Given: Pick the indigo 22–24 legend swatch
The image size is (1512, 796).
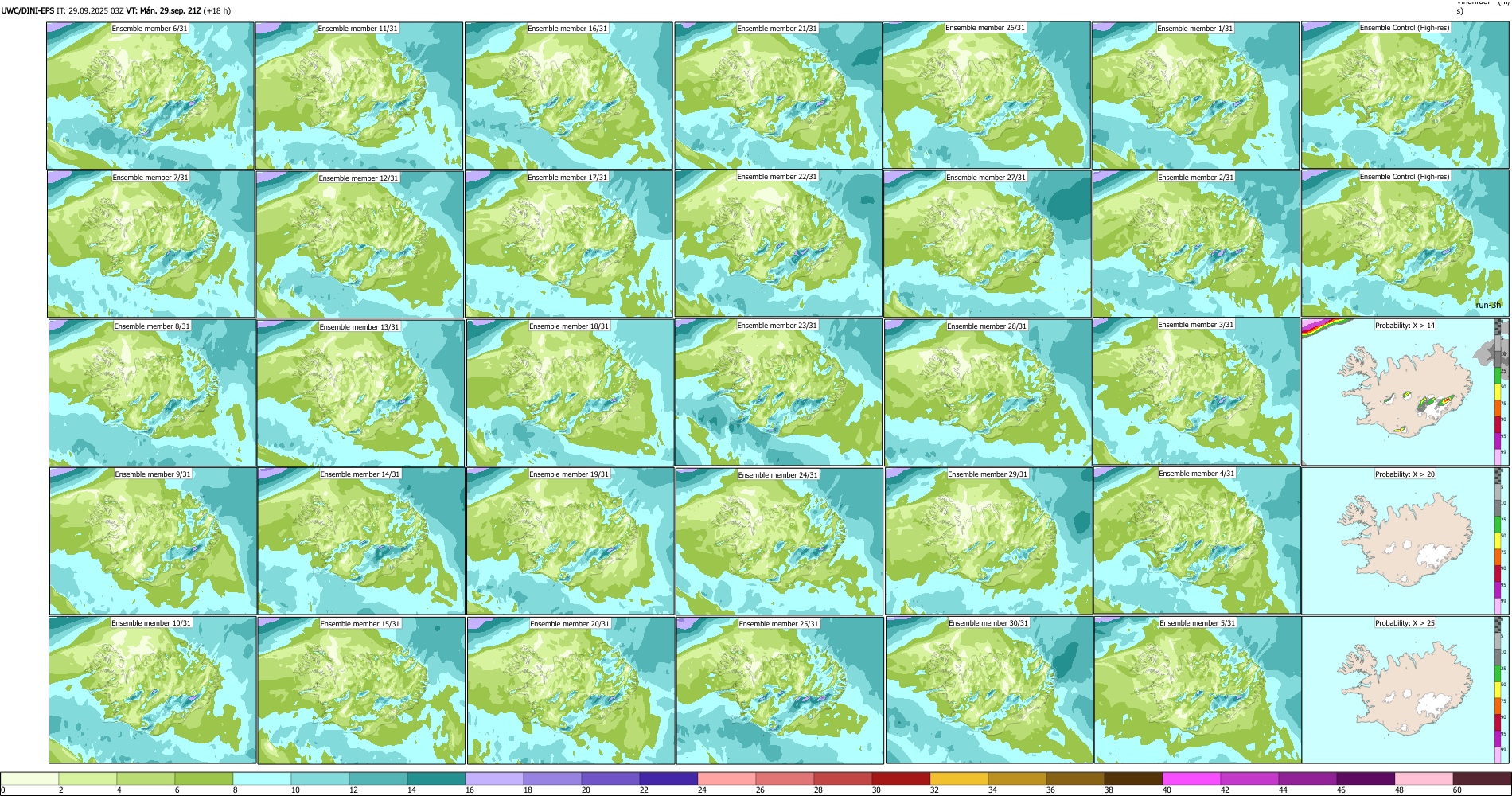Looking at the screenshot, I should (668, 778).
